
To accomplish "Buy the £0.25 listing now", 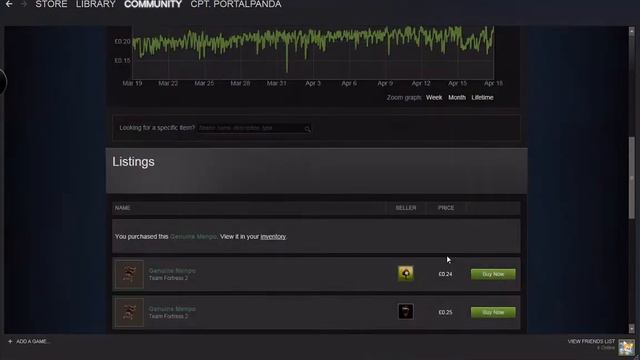I will (x=493, y=313).
